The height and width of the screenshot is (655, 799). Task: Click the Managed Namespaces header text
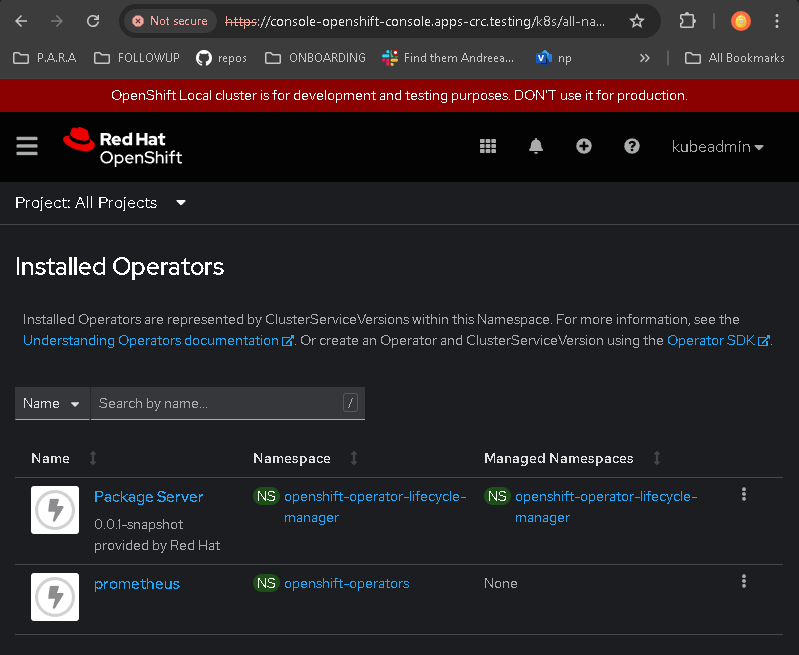558,458
